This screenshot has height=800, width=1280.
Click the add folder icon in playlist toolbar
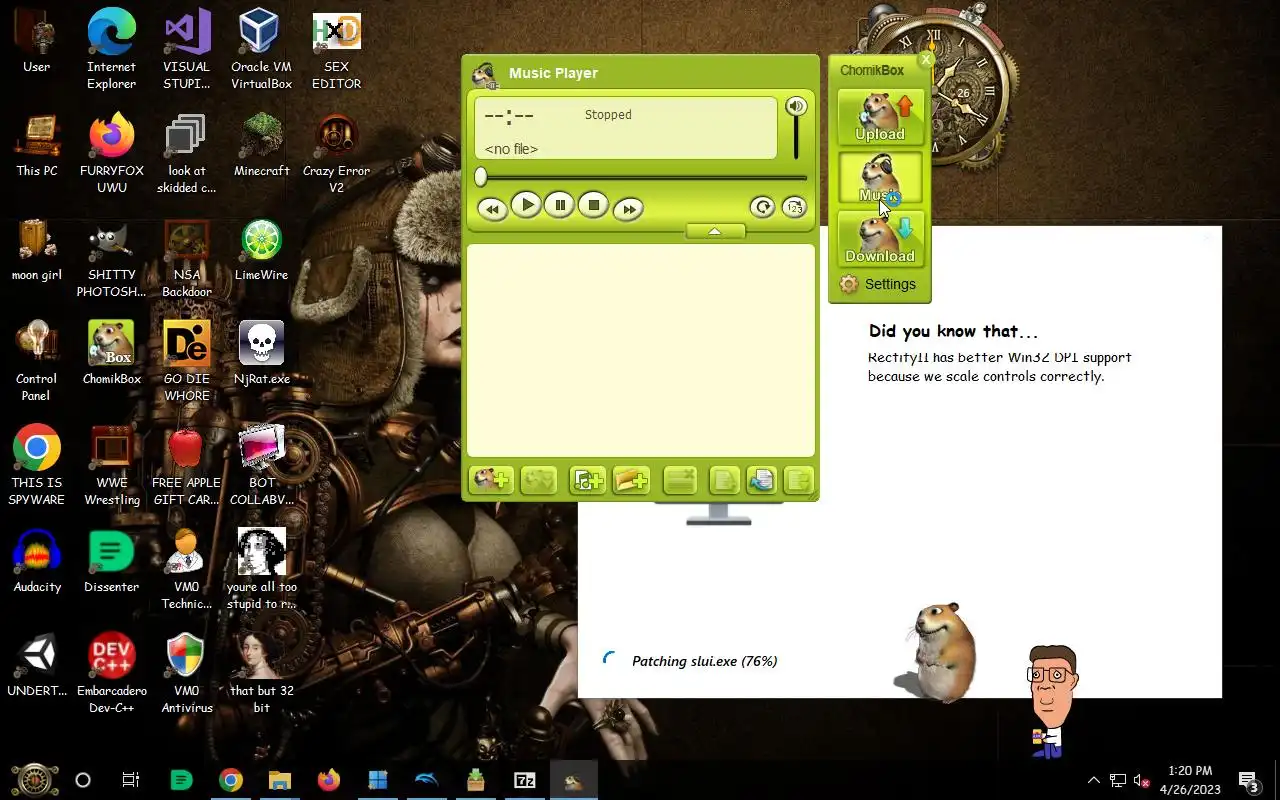(632, 481)
